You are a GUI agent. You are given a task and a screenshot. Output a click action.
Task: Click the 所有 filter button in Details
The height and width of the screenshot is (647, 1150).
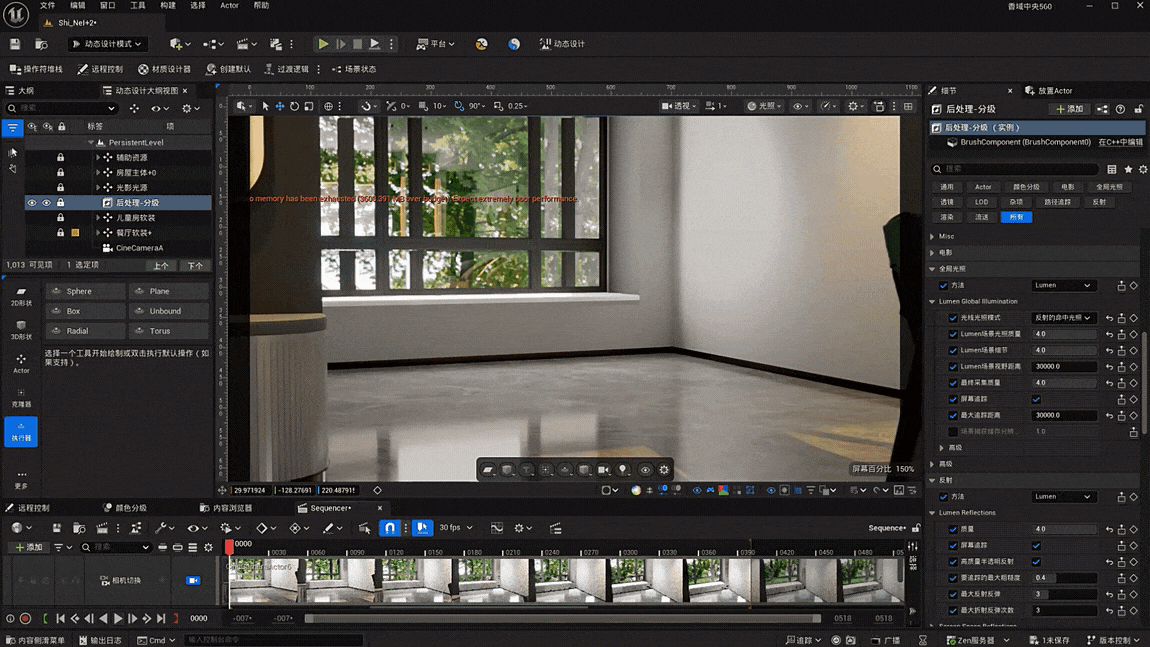(x=1016, y=217)
